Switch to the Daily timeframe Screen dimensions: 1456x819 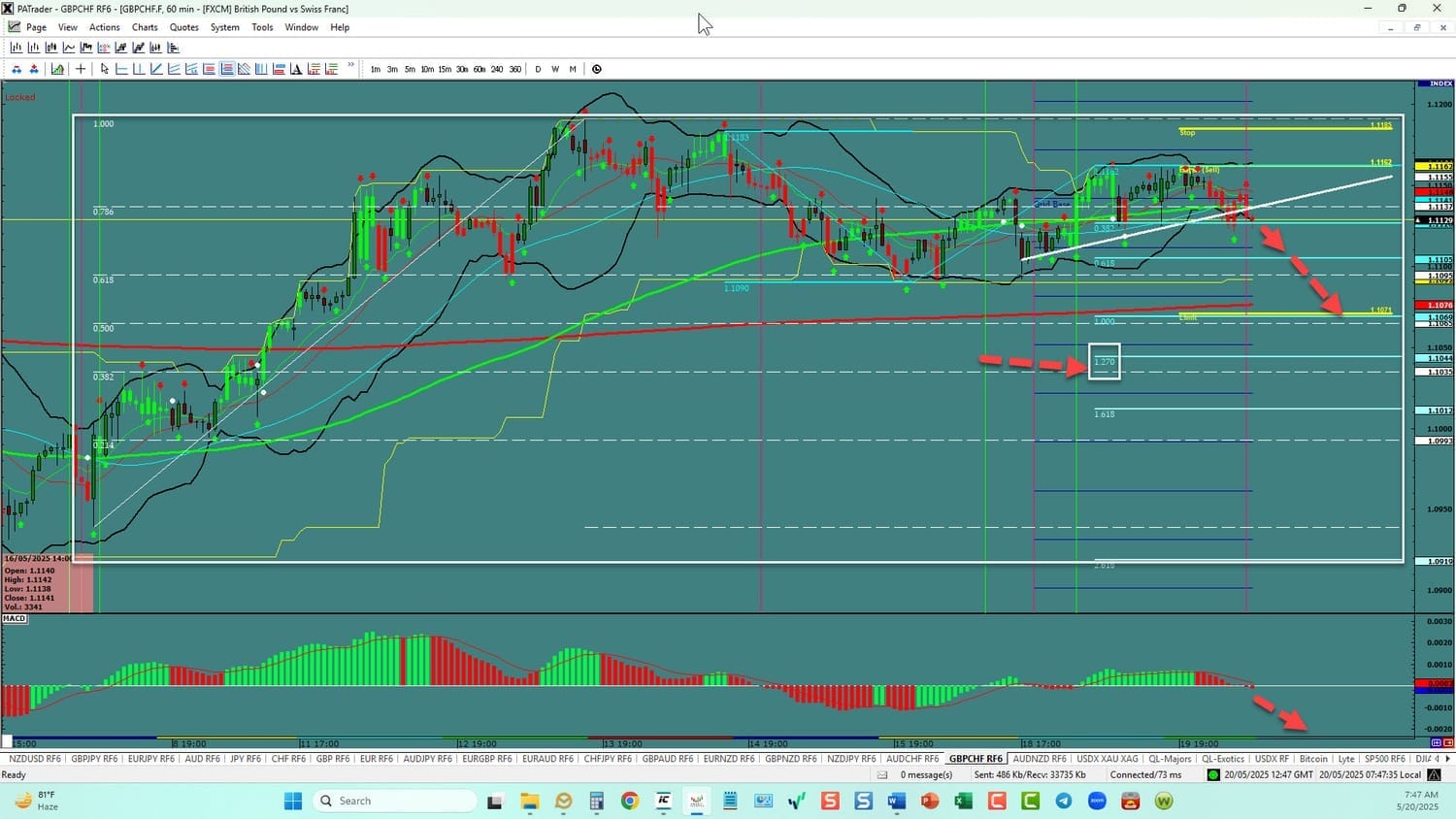click(x=538, y=69)
